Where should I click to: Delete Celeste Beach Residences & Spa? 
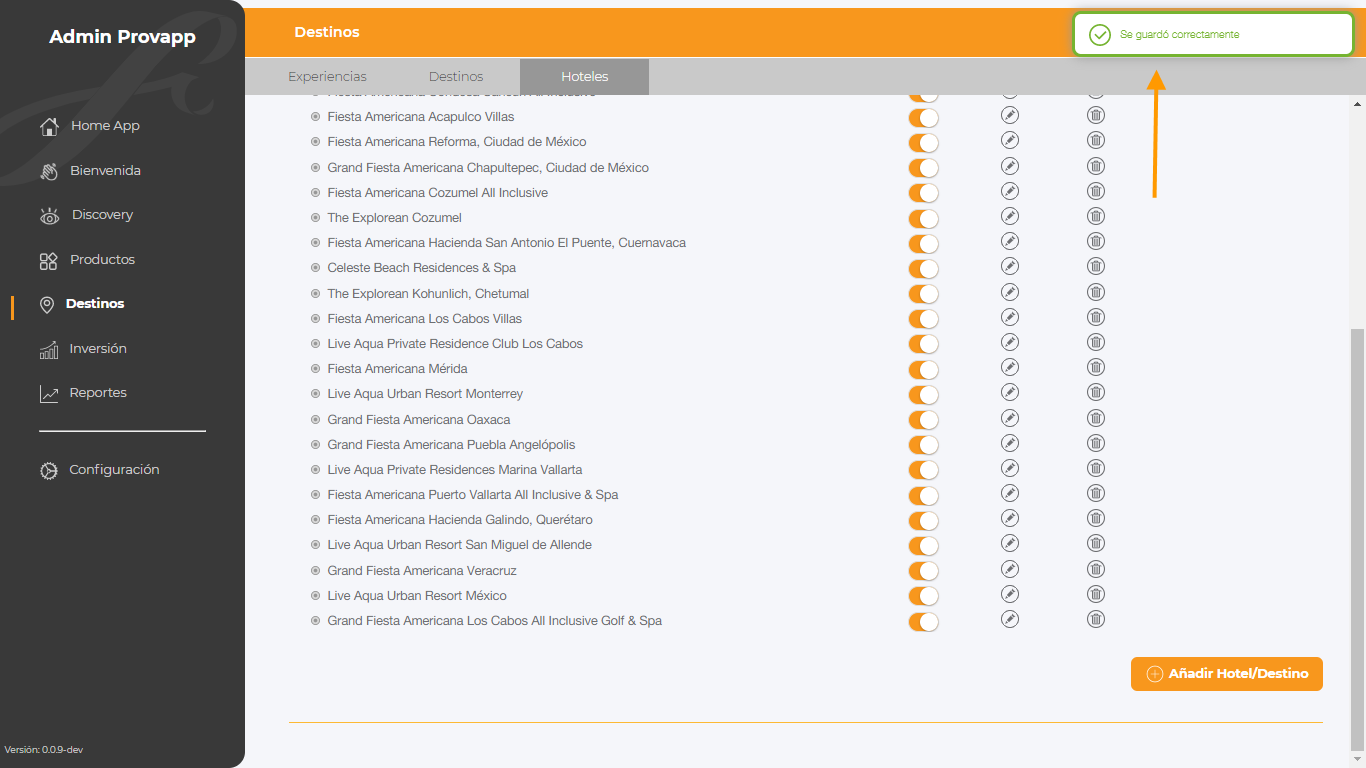(x=1096, y=266)
